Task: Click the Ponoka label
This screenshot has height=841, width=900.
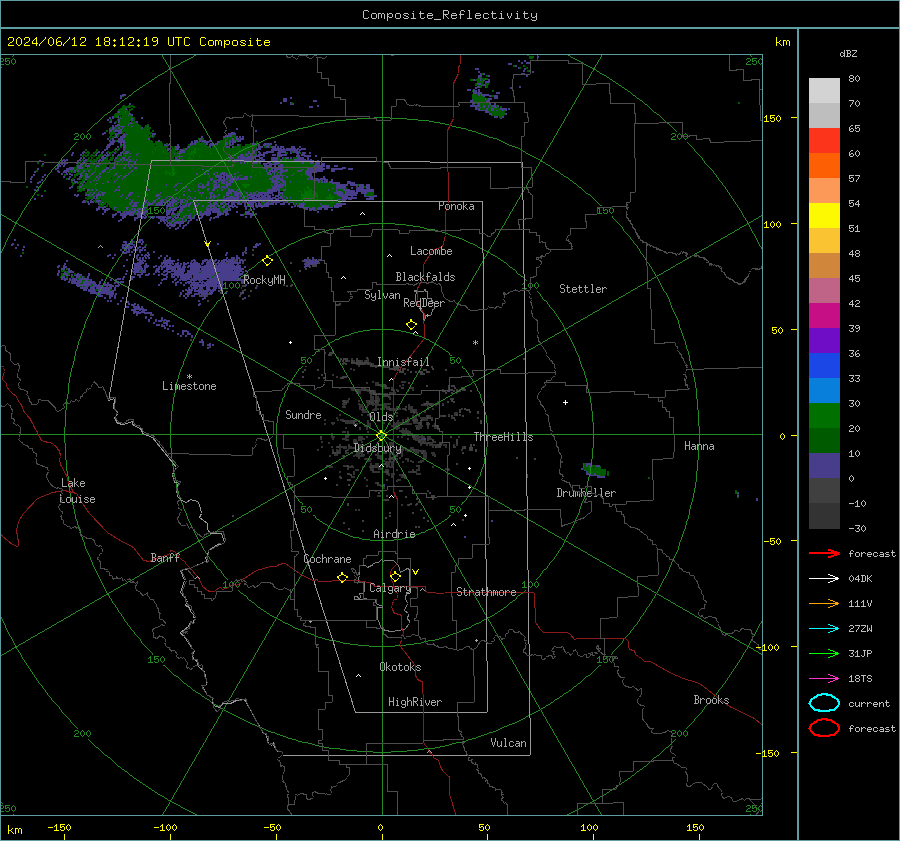Action: (456, 206)
